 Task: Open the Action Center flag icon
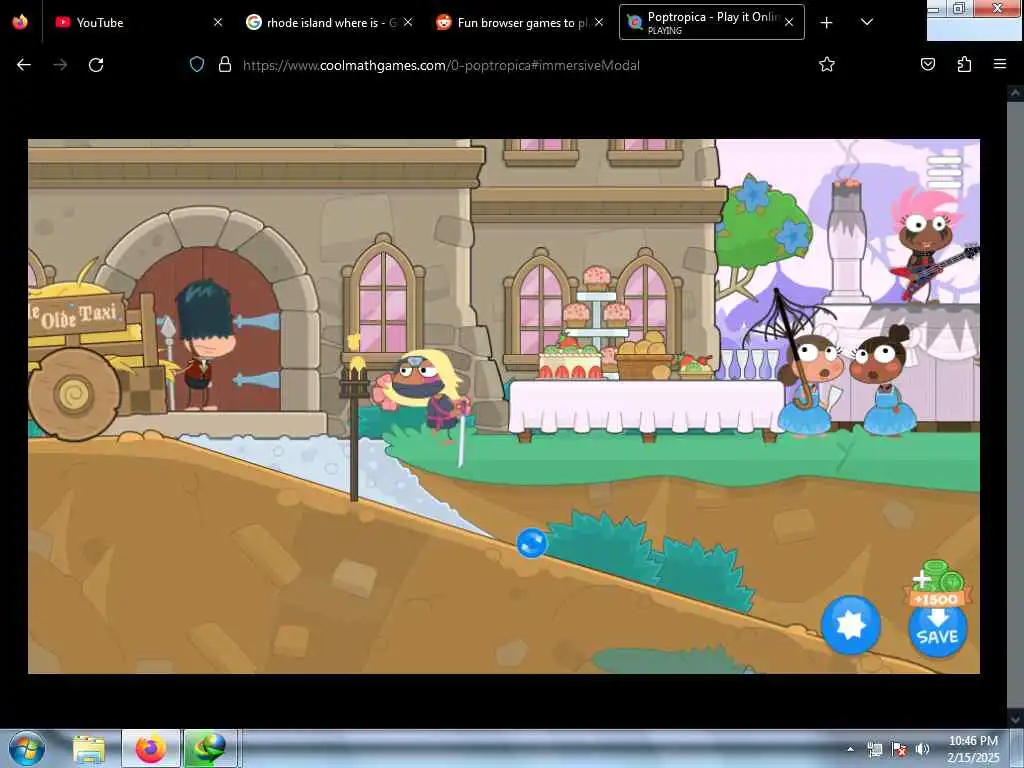[899, 750]
